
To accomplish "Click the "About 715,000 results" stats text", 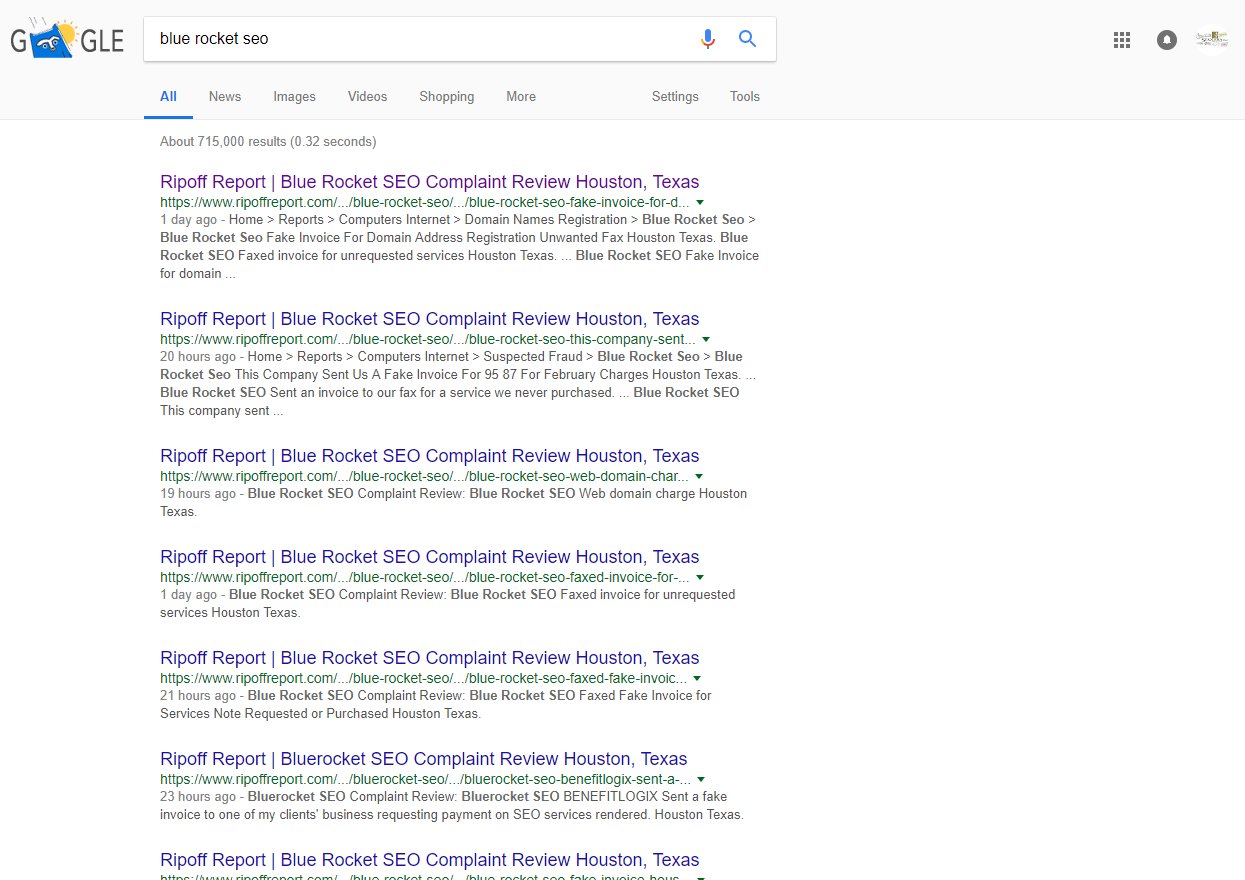I will click(268, 142).
